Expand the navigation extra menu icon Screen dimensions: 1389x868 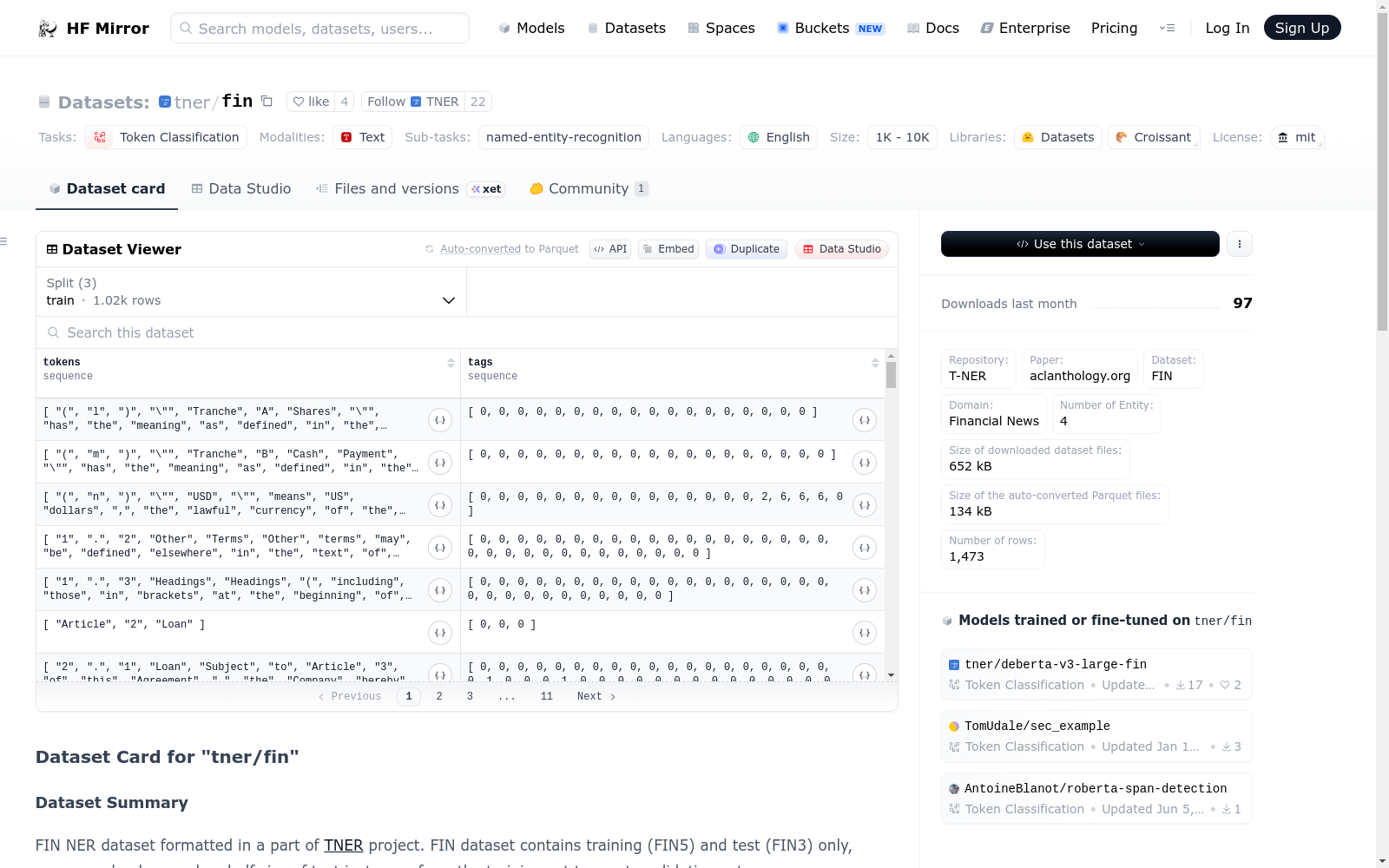pyautogui.click(x=1167, y=28)
